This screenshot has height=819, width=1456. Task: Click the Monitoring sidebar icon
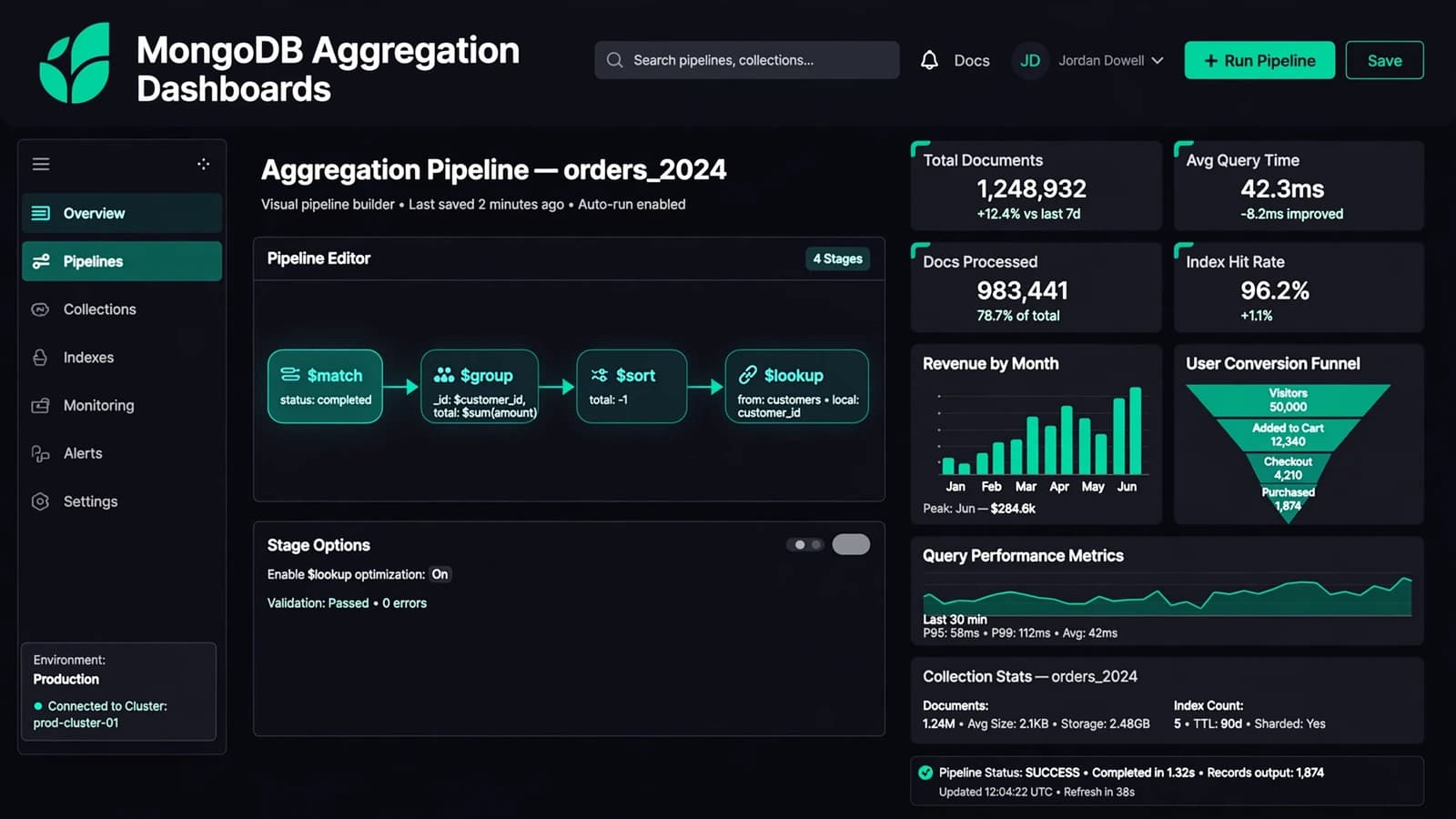tap(40, 406)
